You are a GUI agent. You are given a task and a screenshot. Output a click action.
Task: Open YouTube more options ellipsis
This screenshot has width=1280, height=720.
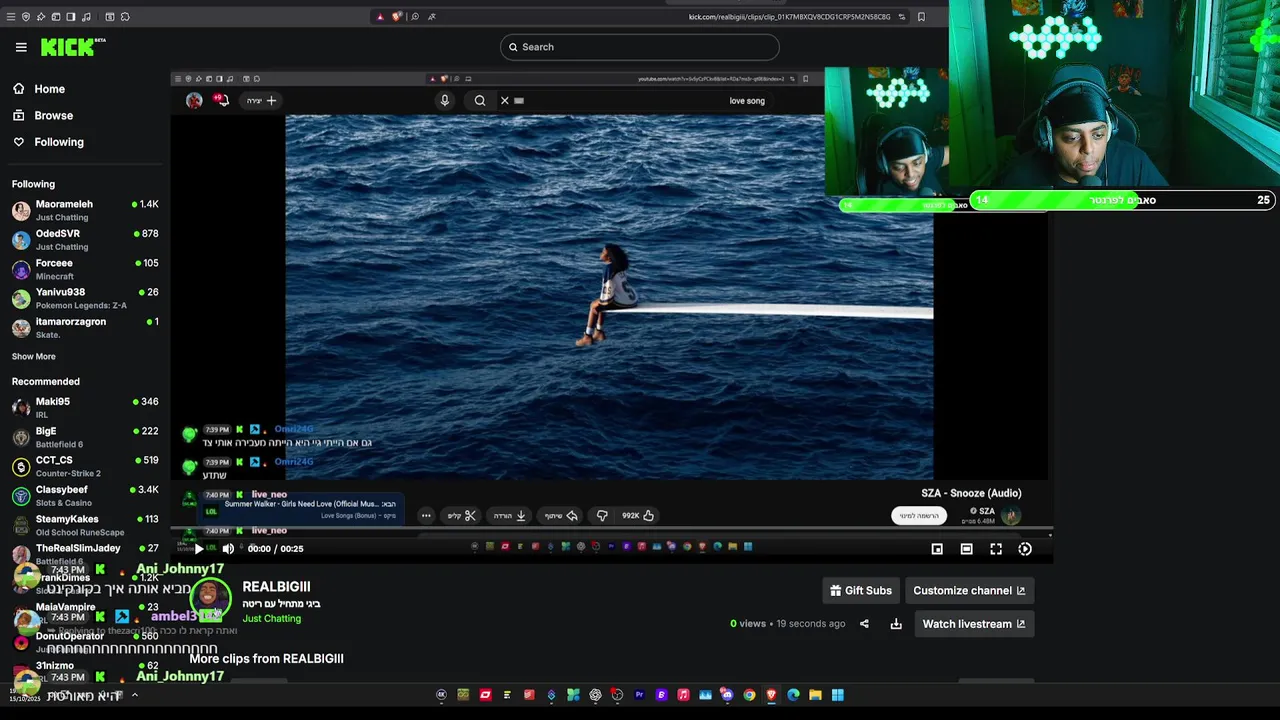coord(426,516)
